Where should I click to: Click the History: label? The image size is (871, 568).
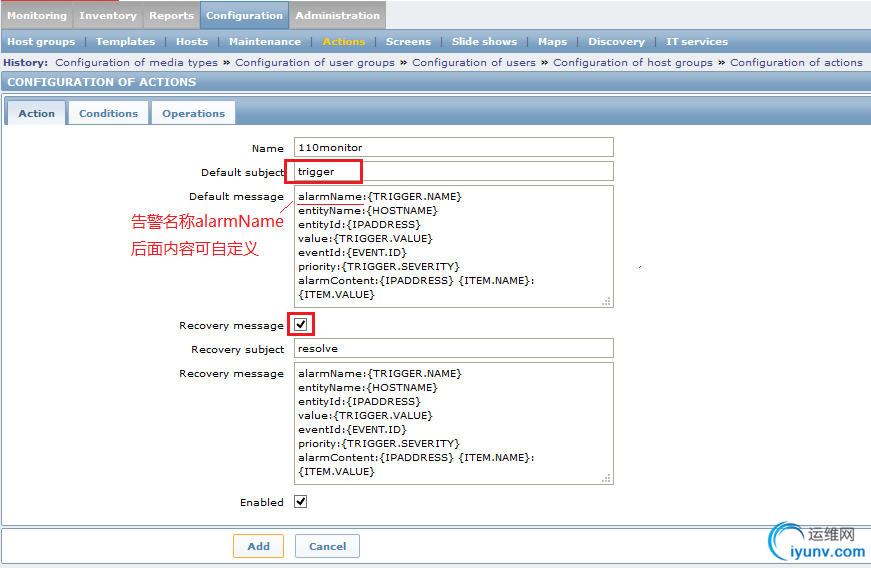(x=26, y=63)
